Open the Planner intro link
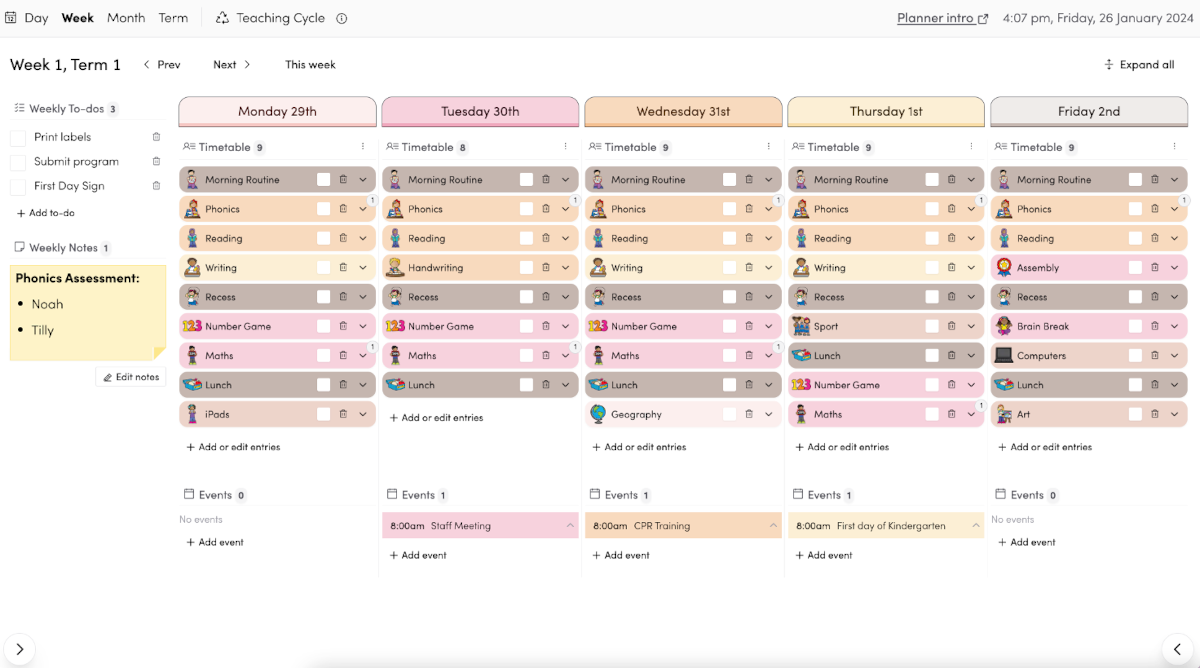Image resolution: width=1200 pixels, height=668 pixels. [x=936, y=17]
